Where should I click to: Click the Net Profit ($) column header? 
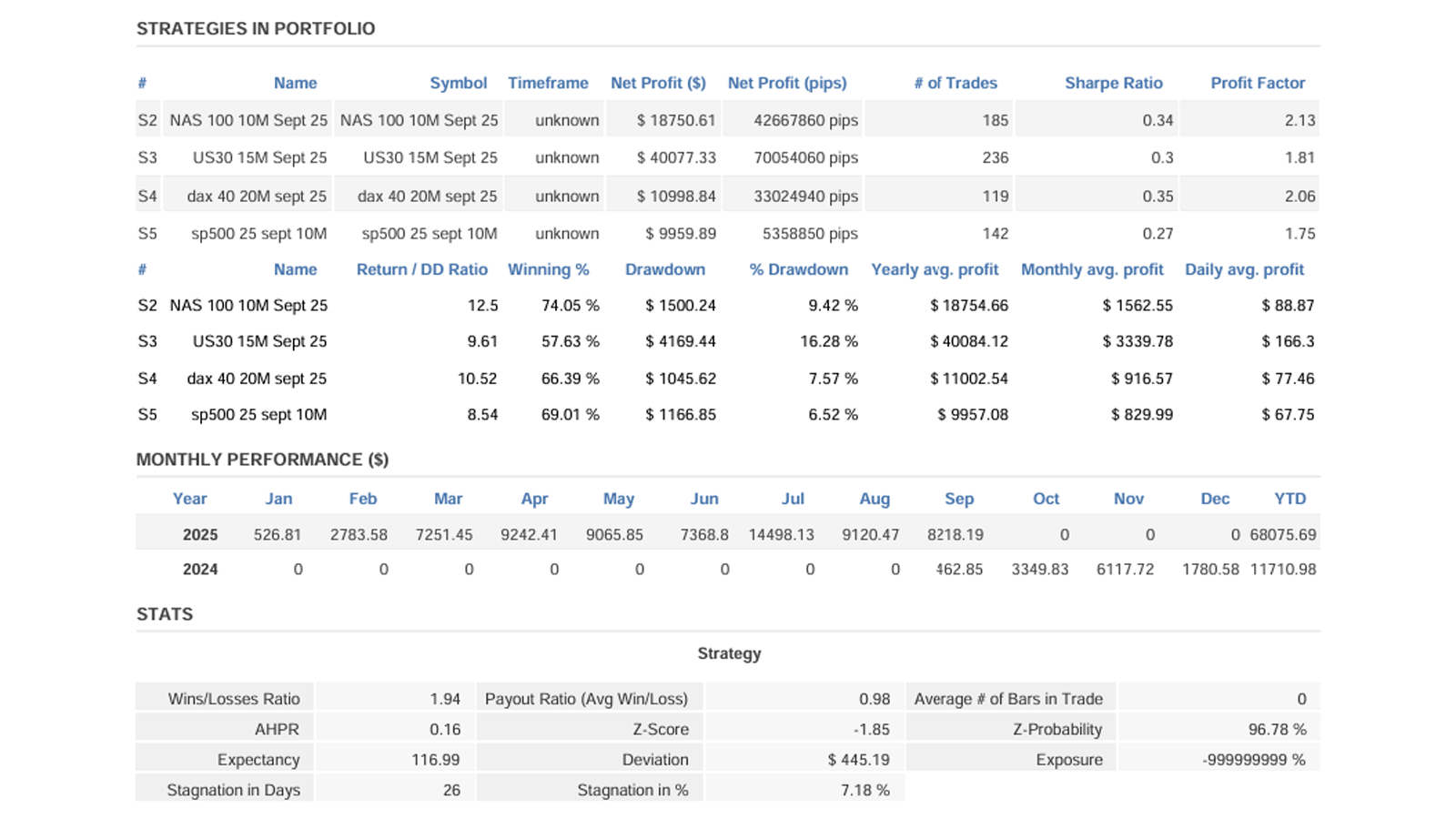pyautogui.click(x=658, y=83)
